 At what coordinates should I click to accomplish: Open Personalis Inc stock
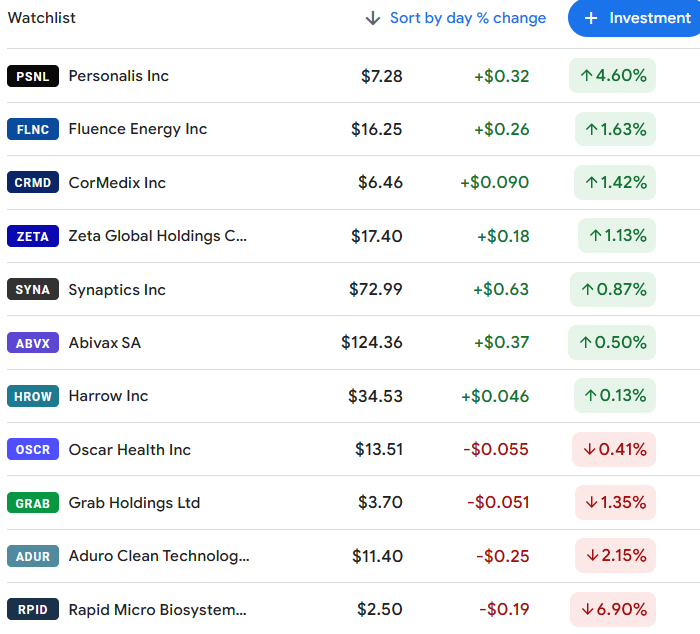[118, 76]
